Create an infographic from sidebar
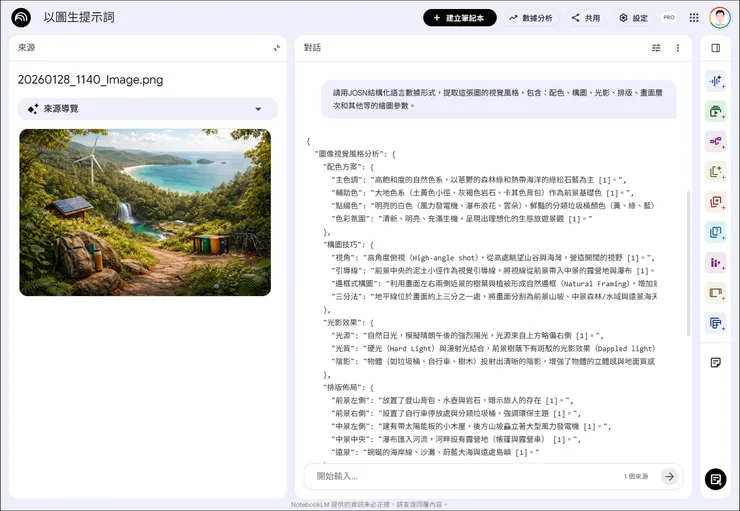The width and height of the screenshot is (740, 511). [715, 262]
